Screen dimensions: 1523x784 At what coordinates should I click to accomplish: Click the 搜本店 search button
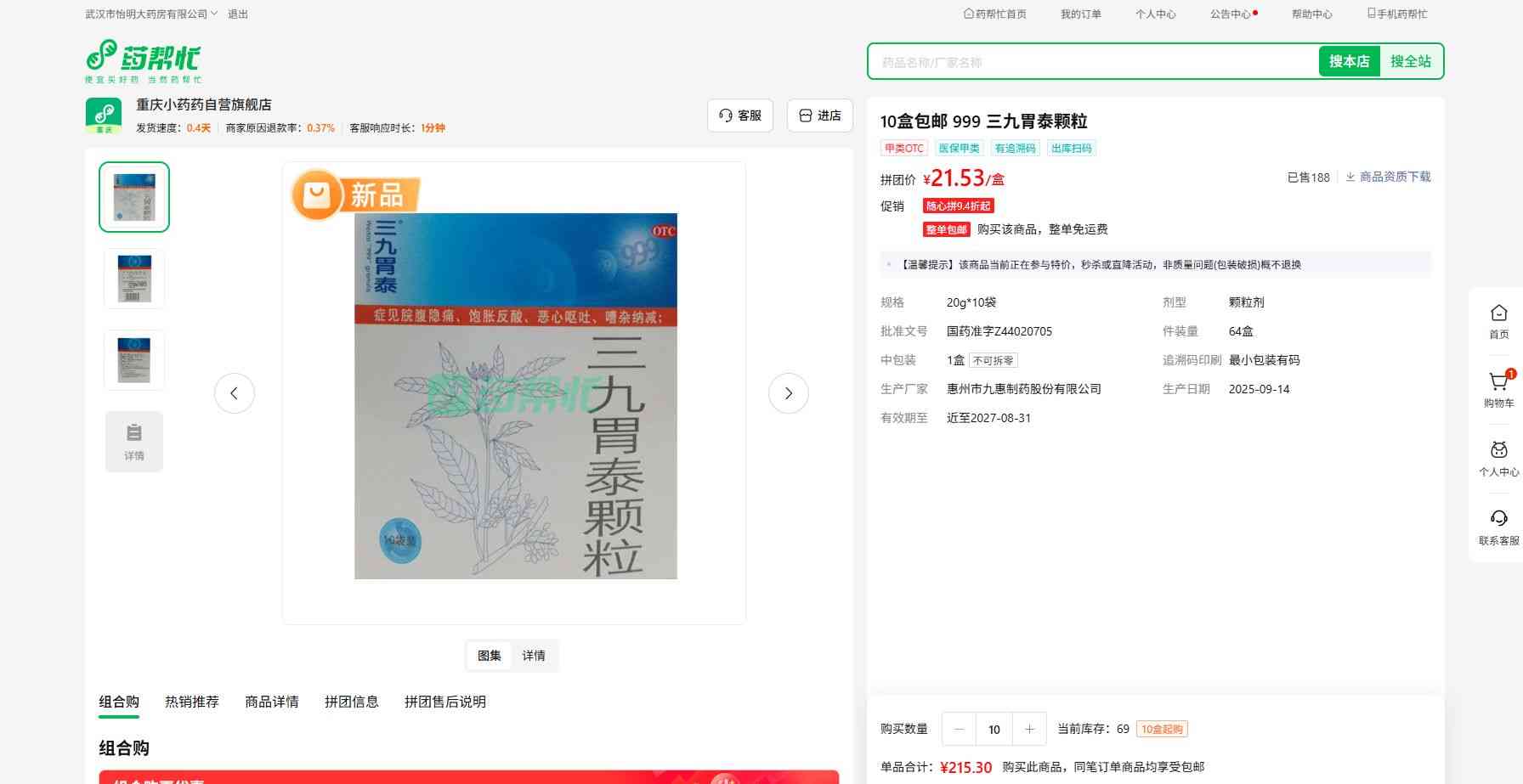(x=1349, y=61)
